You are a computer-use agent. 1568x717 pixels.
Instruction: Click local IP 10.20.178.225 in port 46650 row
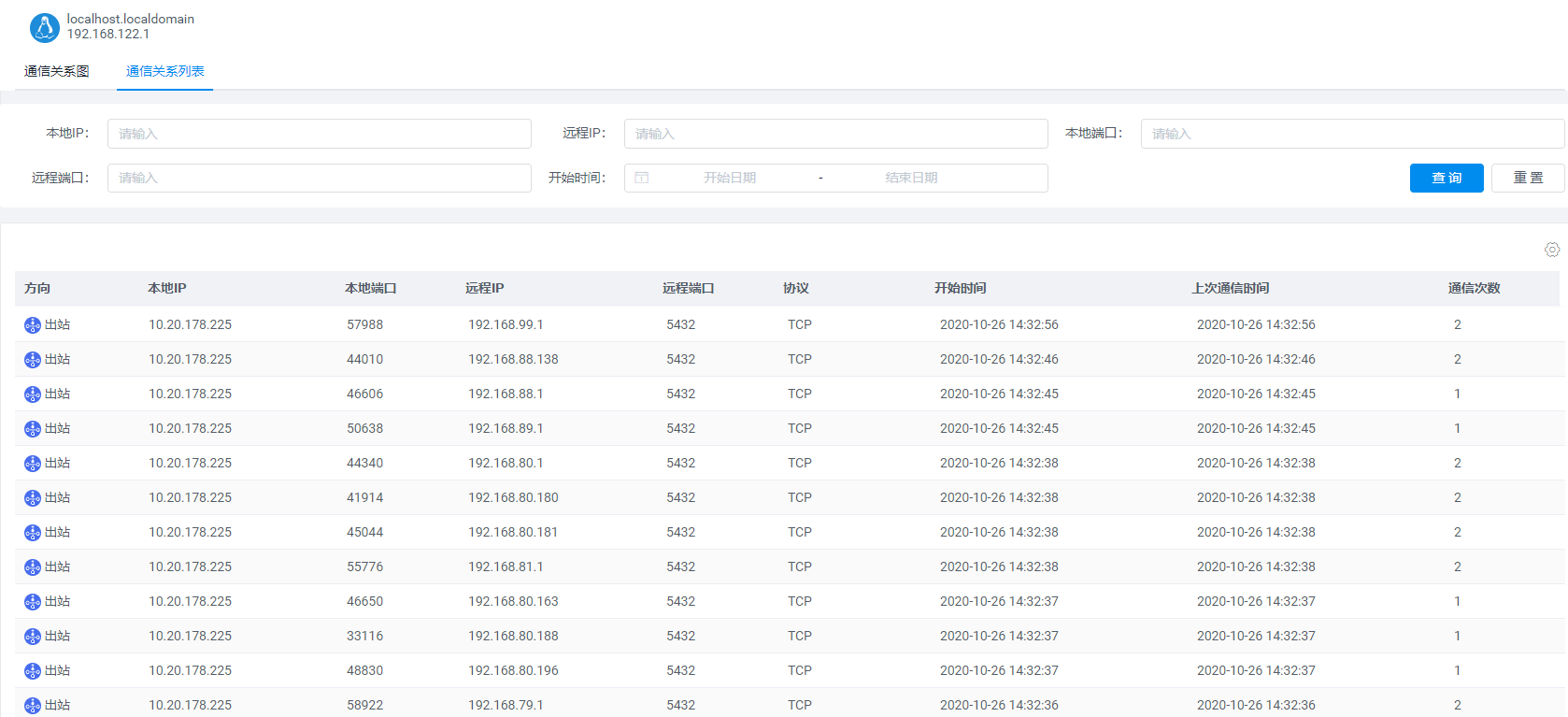[x=190, y=601]
